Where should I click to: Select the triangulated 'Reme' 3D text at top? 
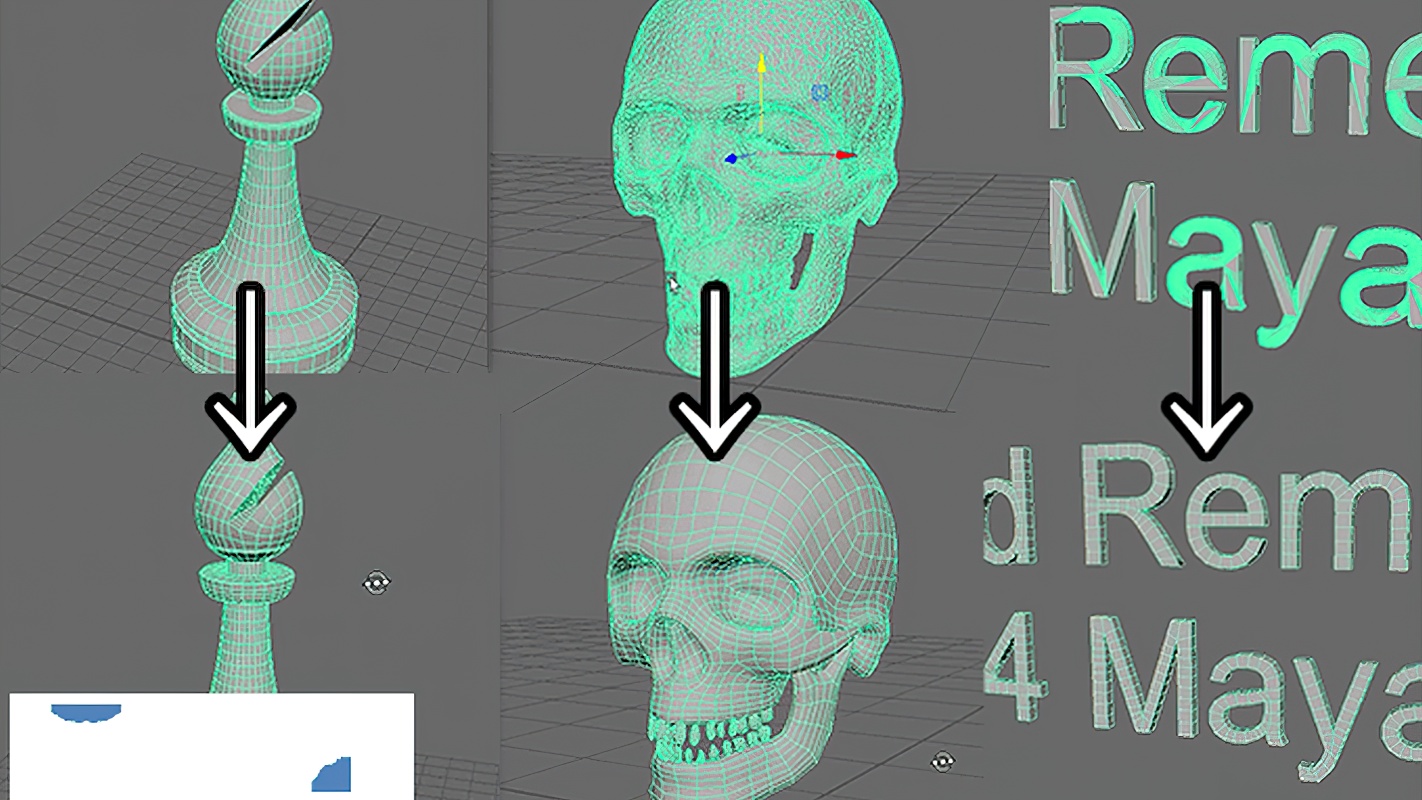click(x=1236, y=70)
